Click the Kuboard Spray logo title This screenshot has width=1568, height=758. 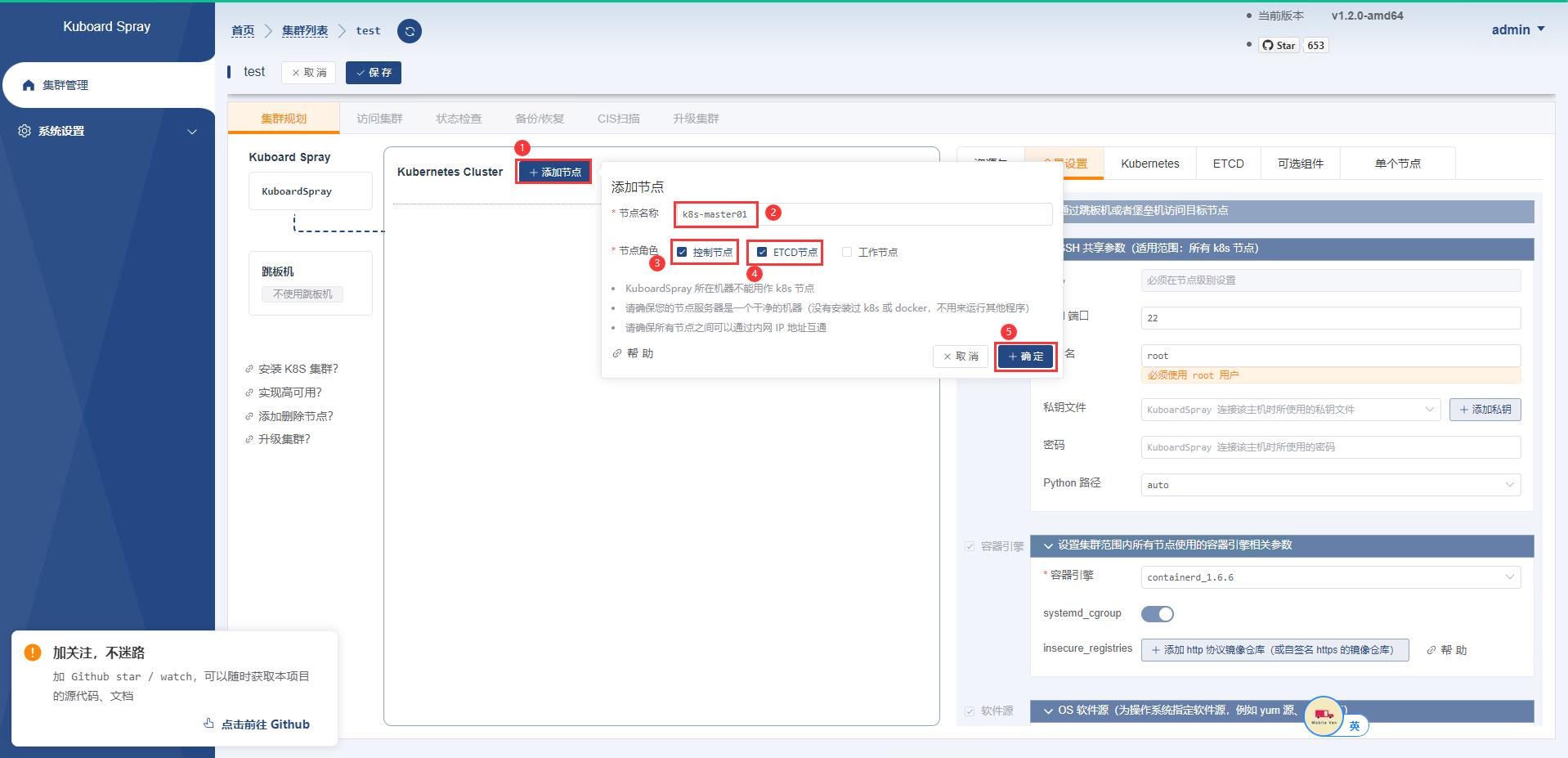(x=107, y=27)
